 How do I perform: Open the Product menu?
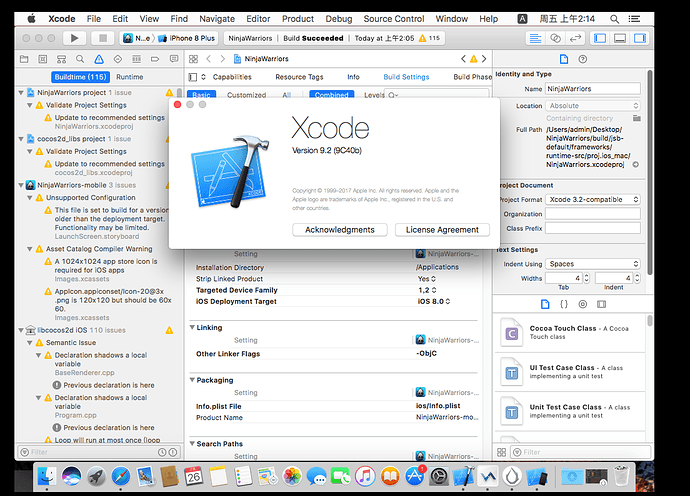click(298, 19)
